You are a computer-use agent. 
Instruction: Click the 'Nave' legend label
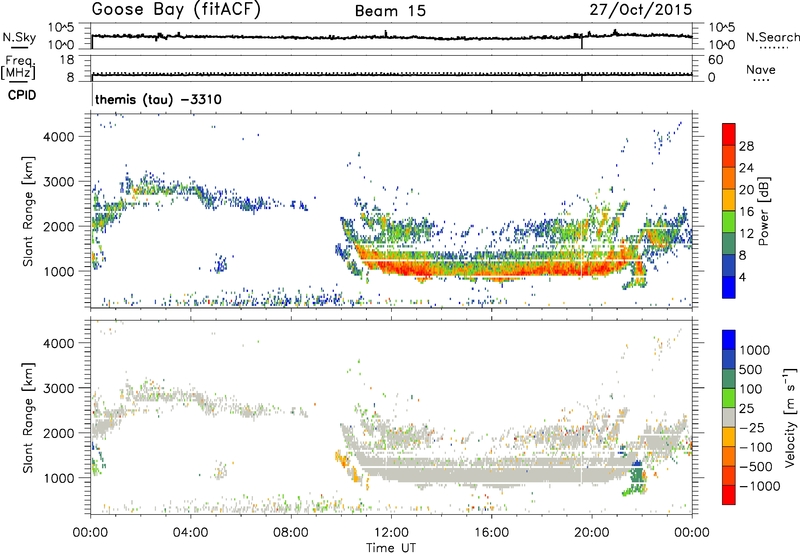tap(761, 69)
